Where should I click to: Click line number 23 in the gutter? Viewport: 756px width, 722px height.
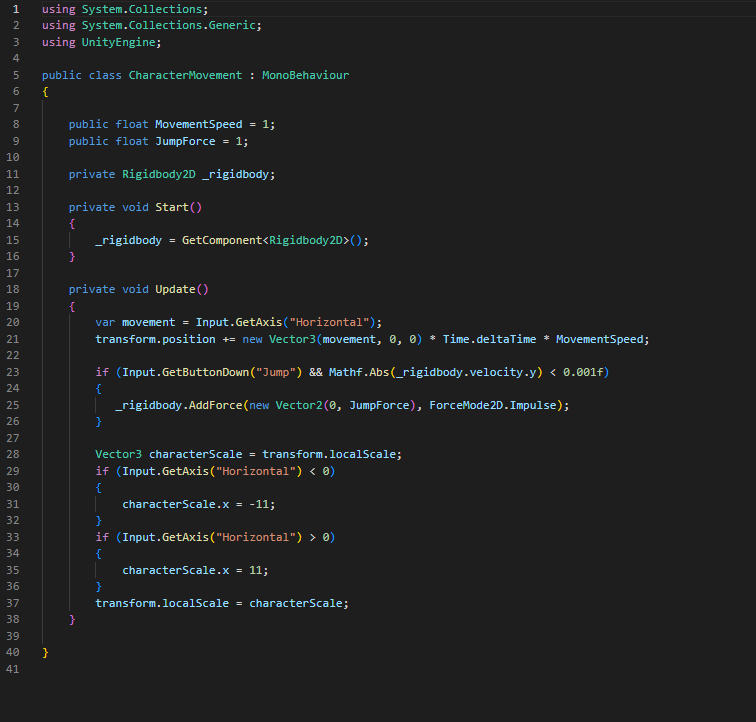coord(15,372)
